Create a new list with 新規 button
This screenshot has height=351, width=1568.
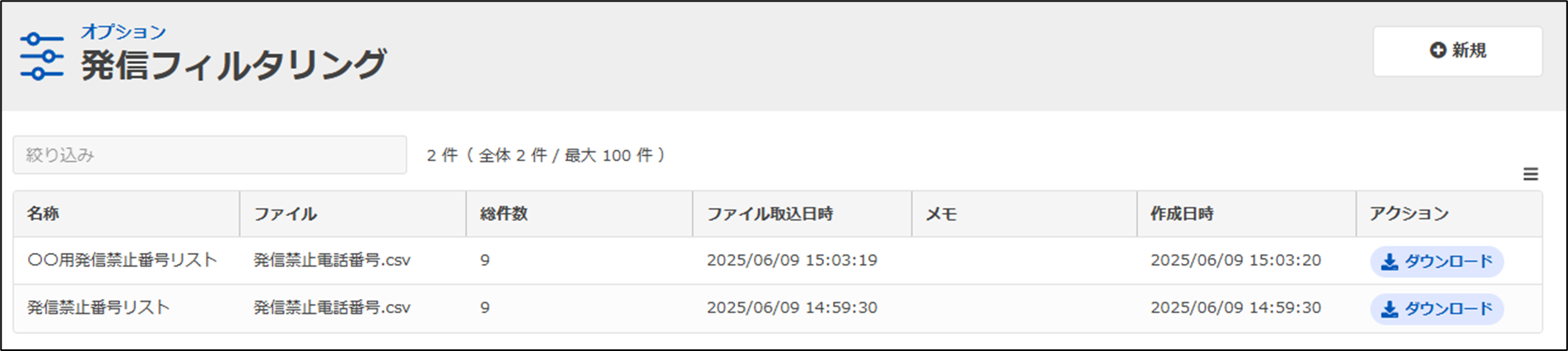tap(1458, 51)
